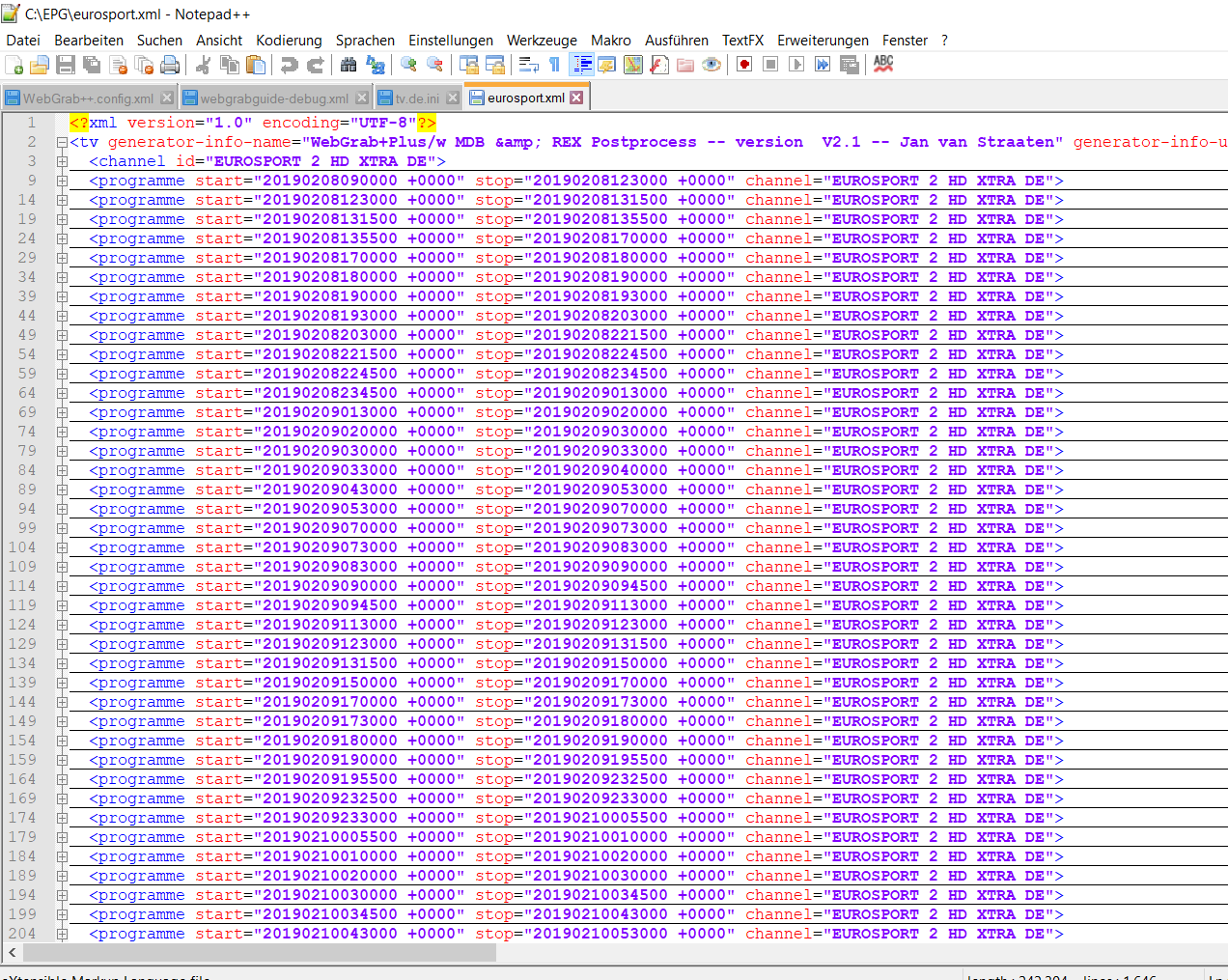Expand the programme fold on line 149

[x=62, y=721]
